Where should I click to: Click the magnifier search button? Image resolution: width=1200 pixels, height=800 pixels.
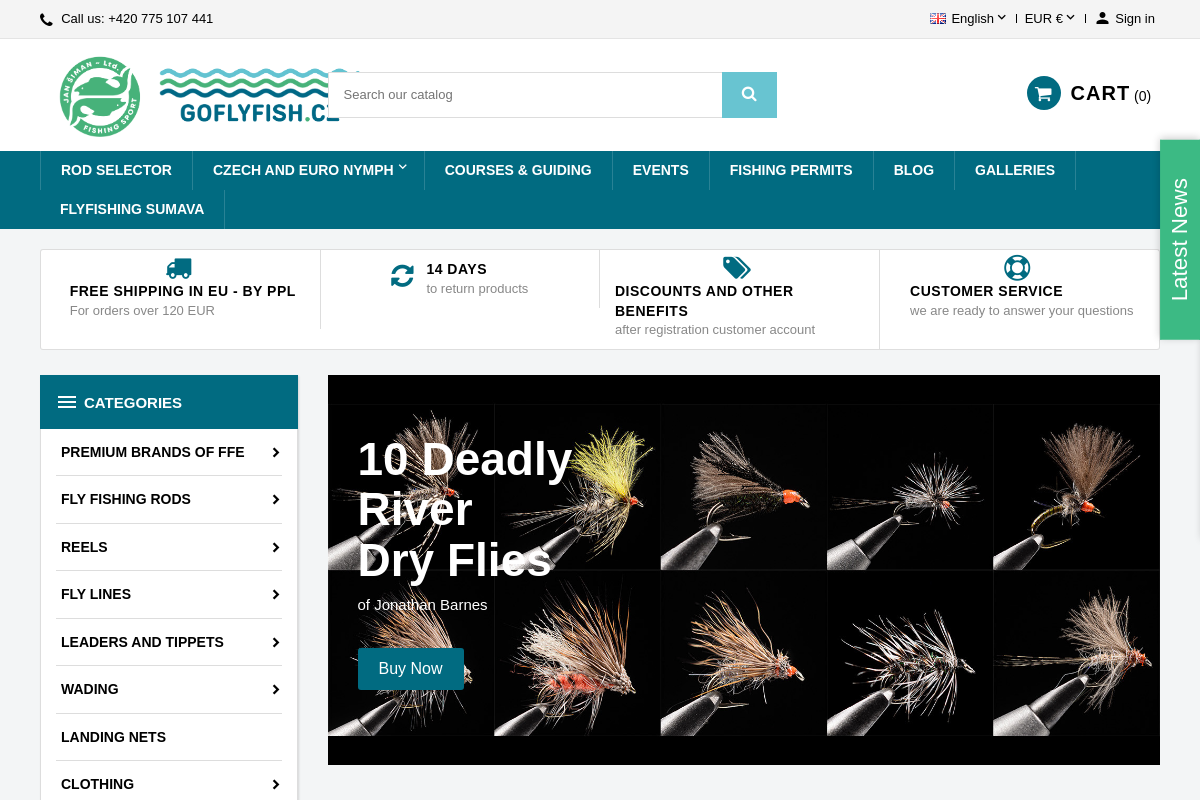[x=749, y=95]
